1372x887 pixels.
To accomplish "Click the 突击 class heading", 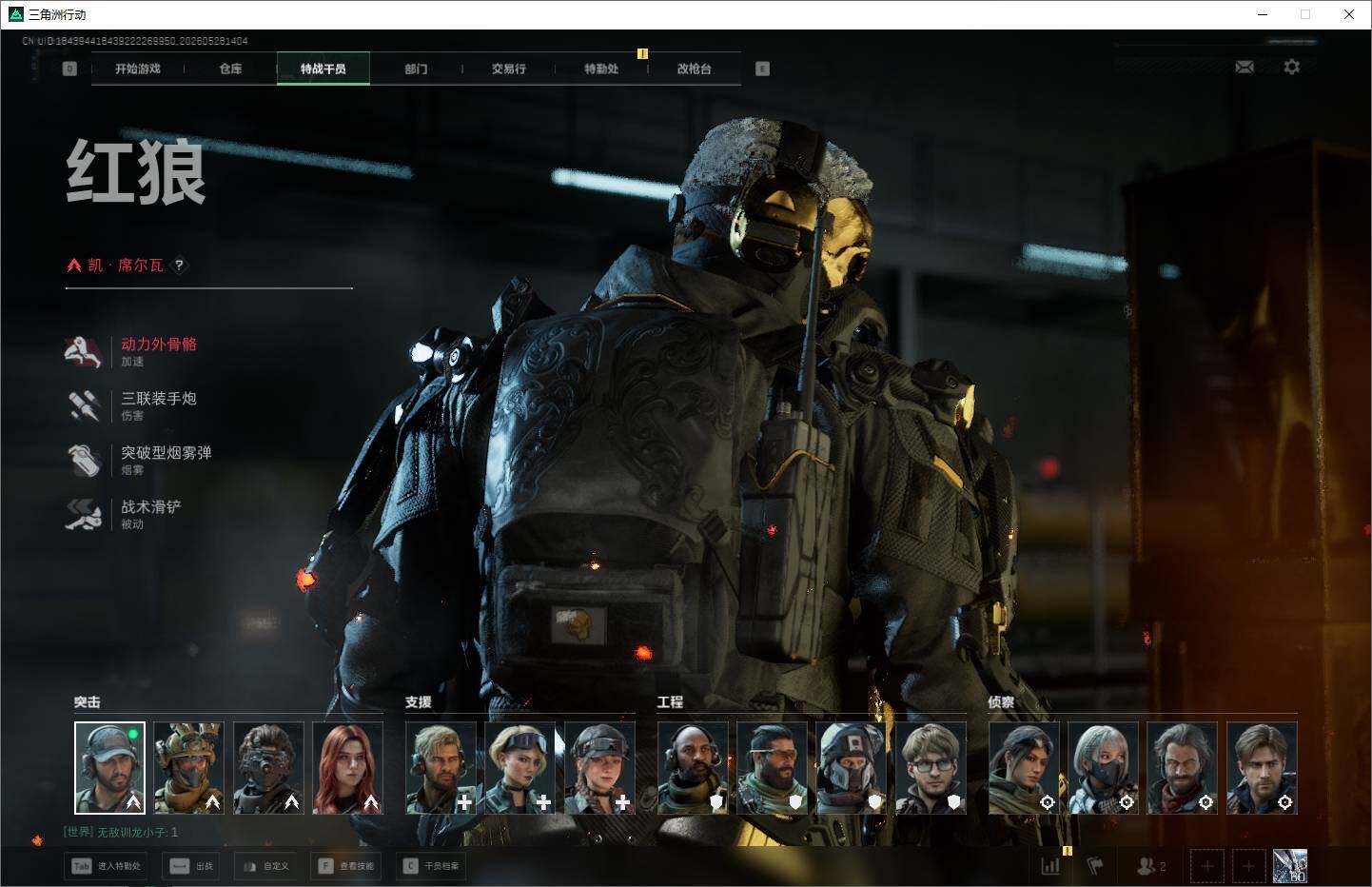I will tap(88, 702).
